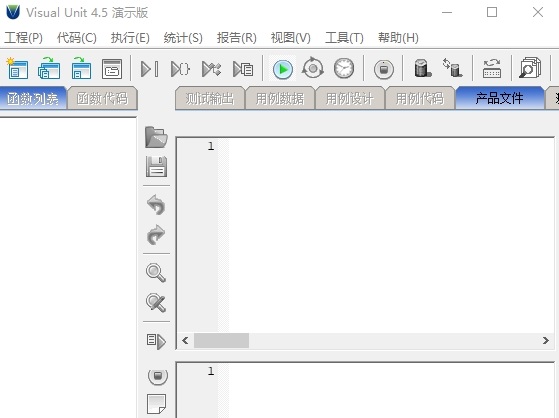Switch to the 函数代码 tab
This screenshot has width=559, height=418.
pyautogui.click(x=102, y=98)
